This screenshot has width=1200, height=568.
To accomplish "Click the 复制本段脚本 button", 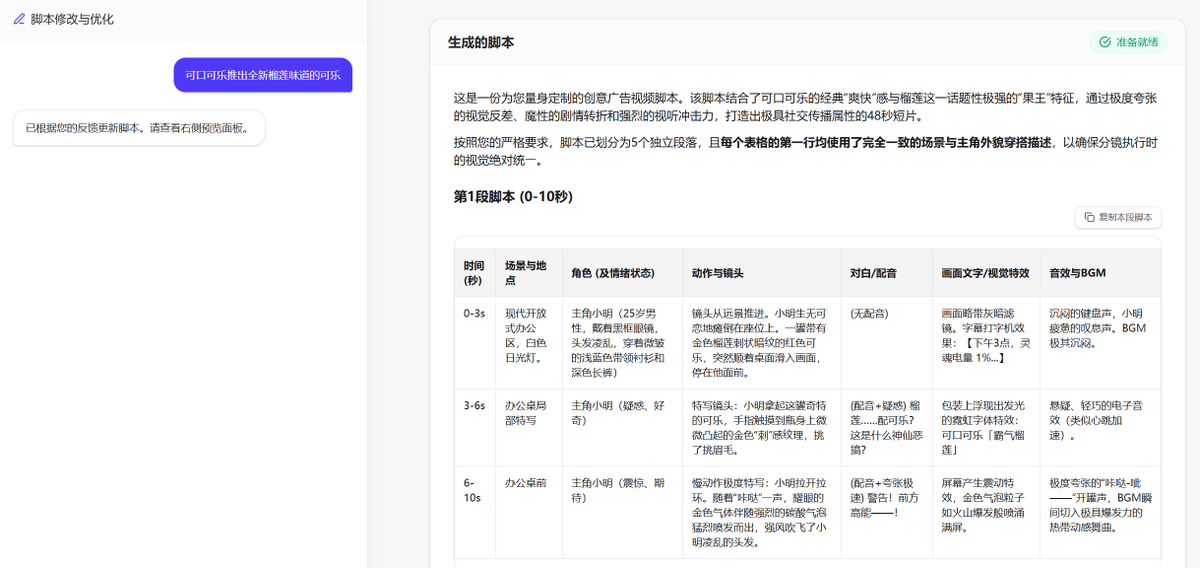I will 1118,217.
